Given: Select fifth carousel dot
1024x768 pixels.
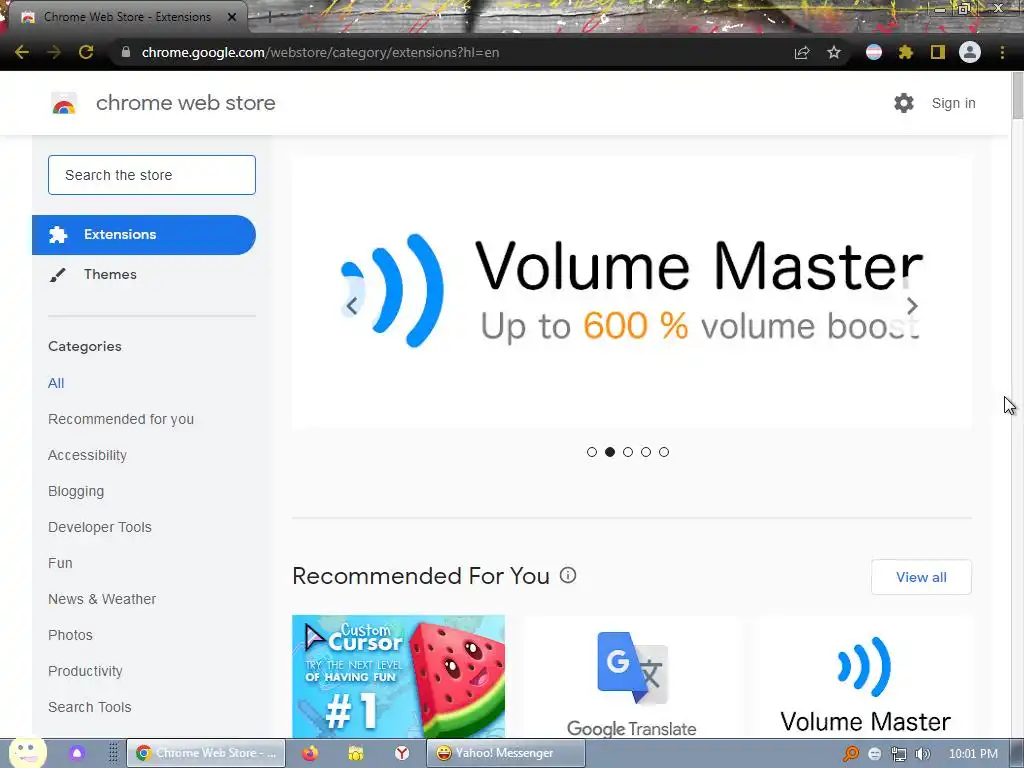Looking at the screenshot, I should tap(664, 452).
